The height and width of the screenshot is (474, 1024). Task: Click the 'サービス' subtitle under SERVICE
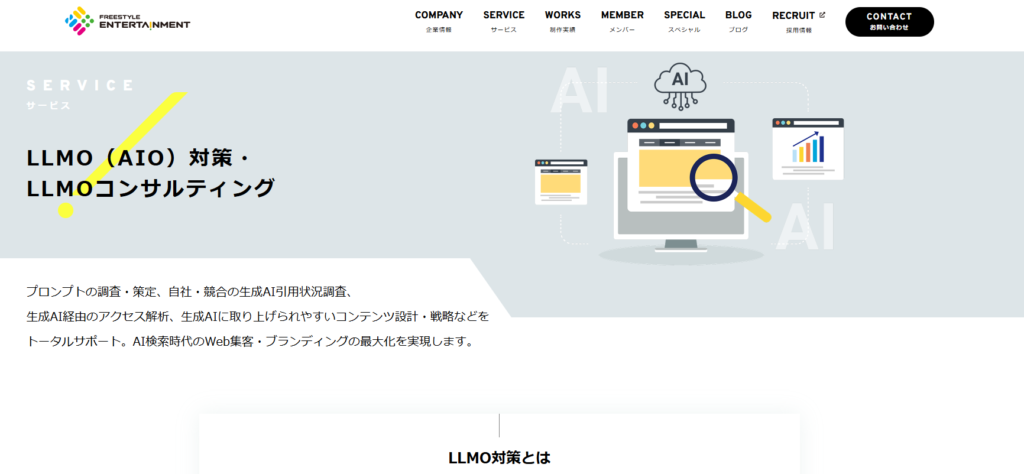[48, 105]
